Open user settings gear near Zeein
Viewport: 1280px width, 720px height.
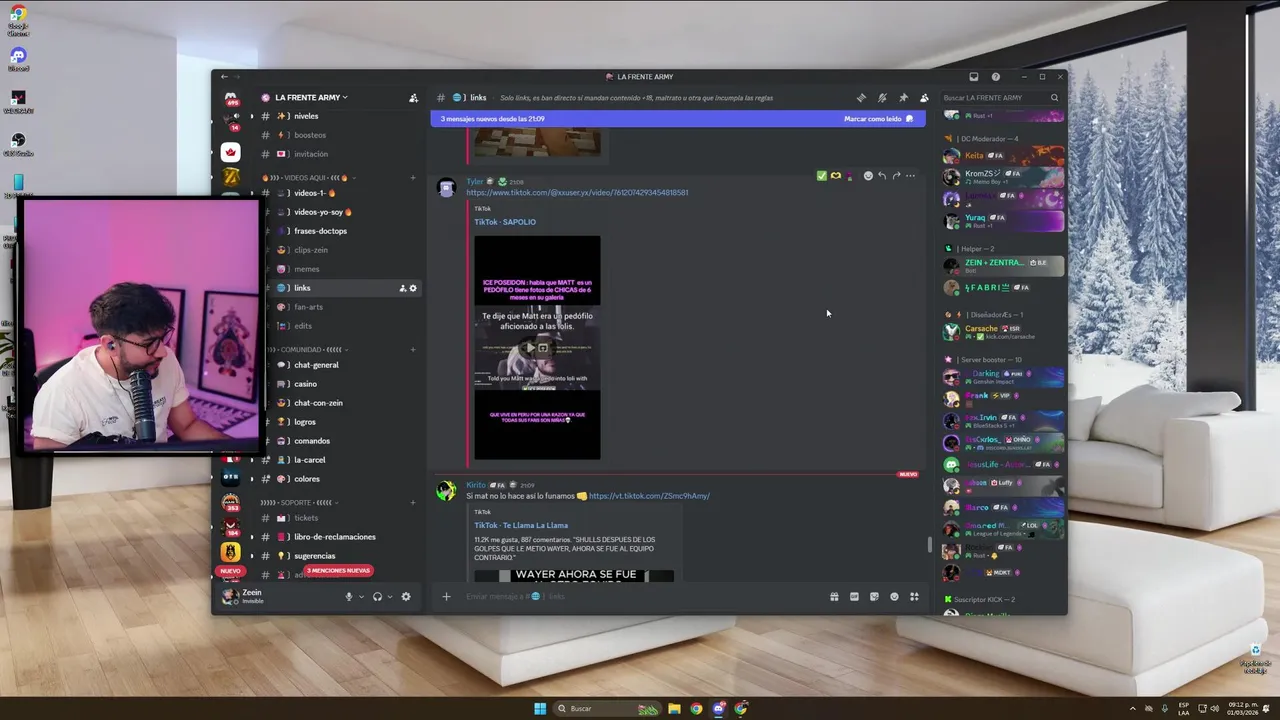[406, 597]
